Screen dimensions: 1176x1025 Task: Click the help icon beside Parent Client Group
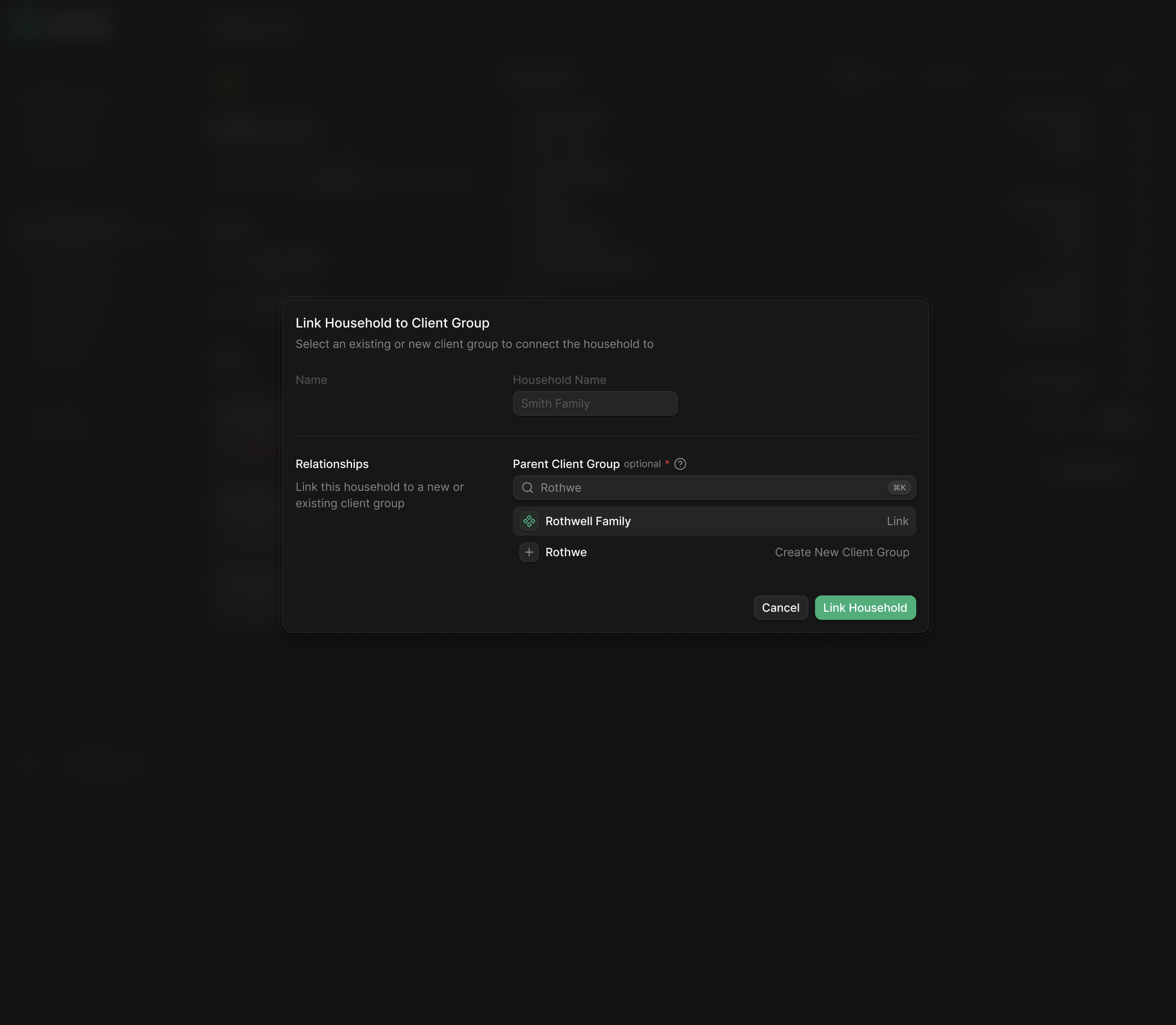click(x=680, y=464)
